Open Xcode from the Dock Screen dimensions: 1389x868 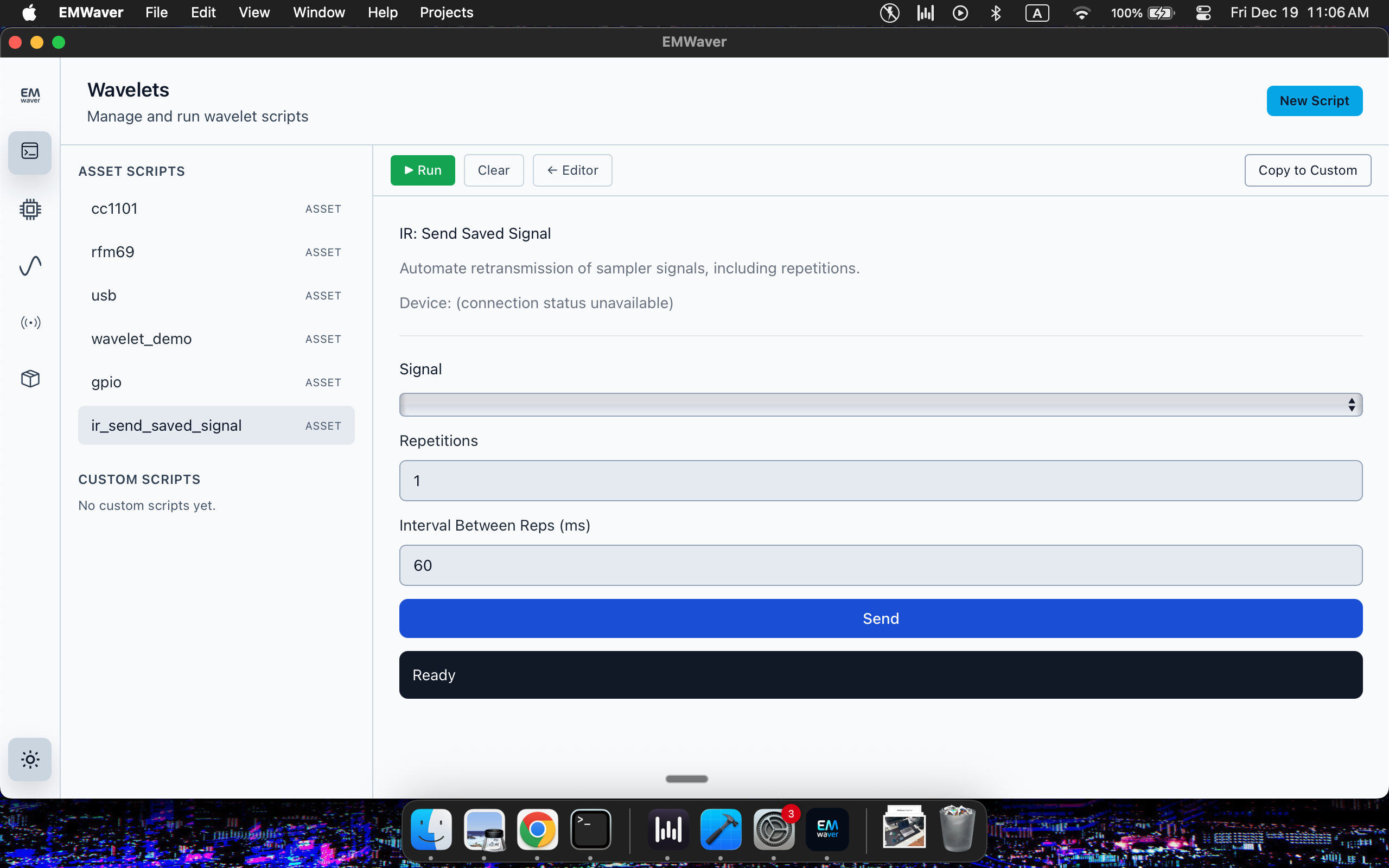pos(721,829)
